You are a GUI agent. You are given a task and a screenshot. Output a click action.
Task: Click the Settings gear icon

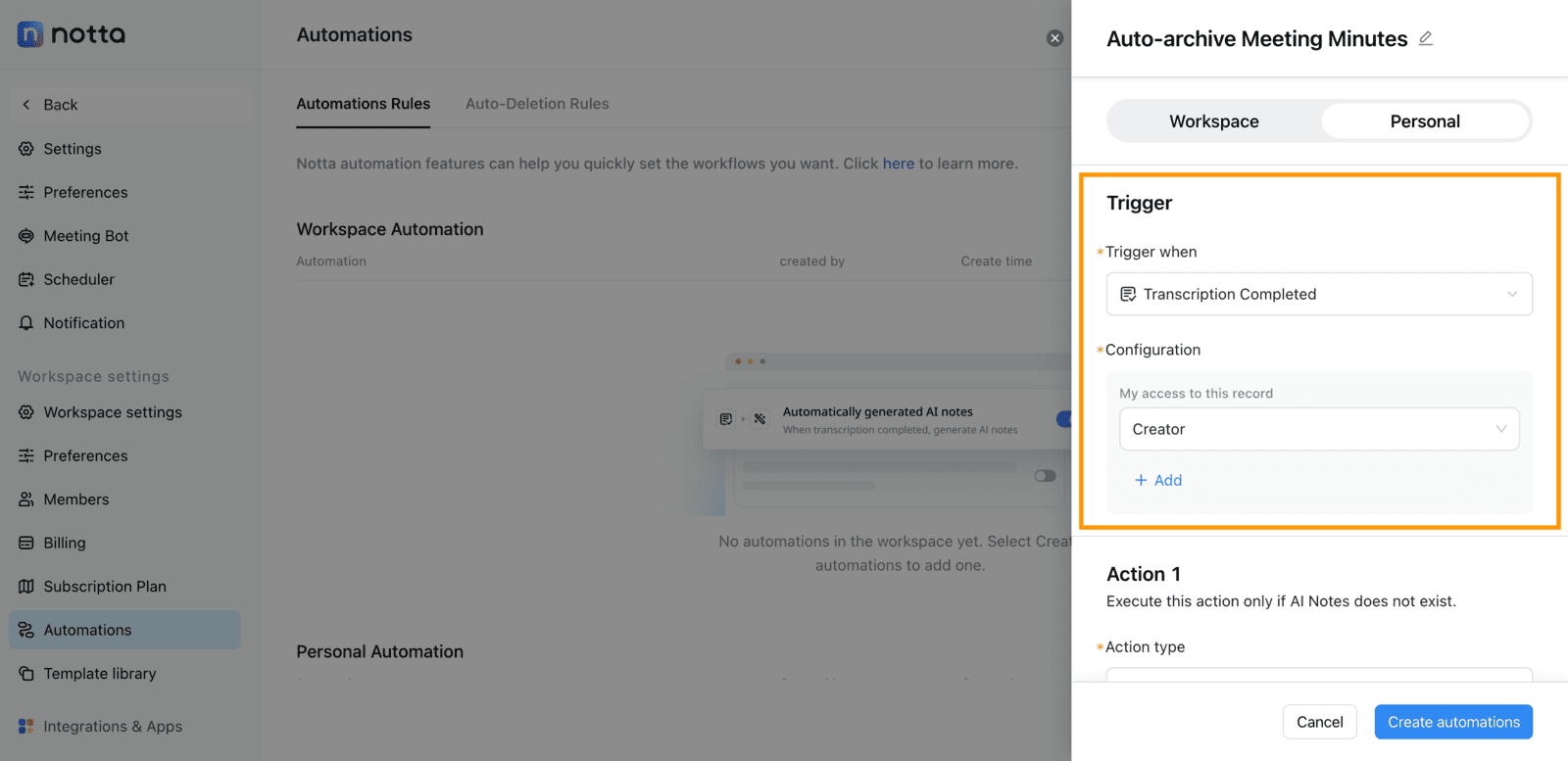[x=26, y=149]
